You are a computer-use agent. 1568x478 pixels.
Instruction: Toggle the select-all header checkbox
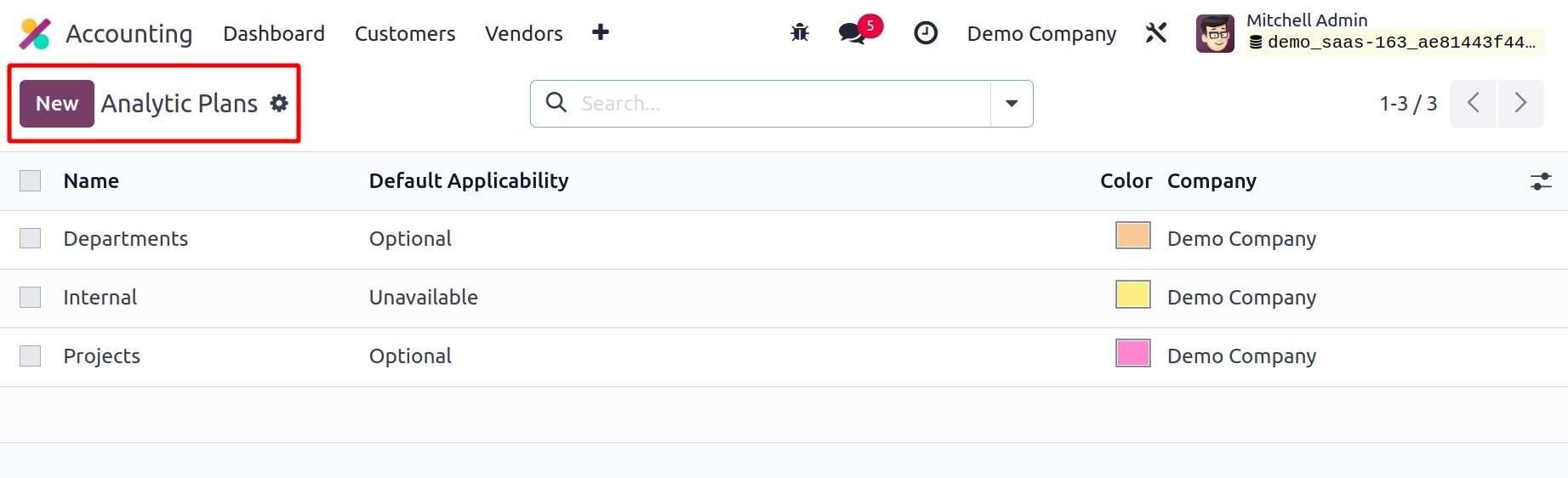pos(31,180)
